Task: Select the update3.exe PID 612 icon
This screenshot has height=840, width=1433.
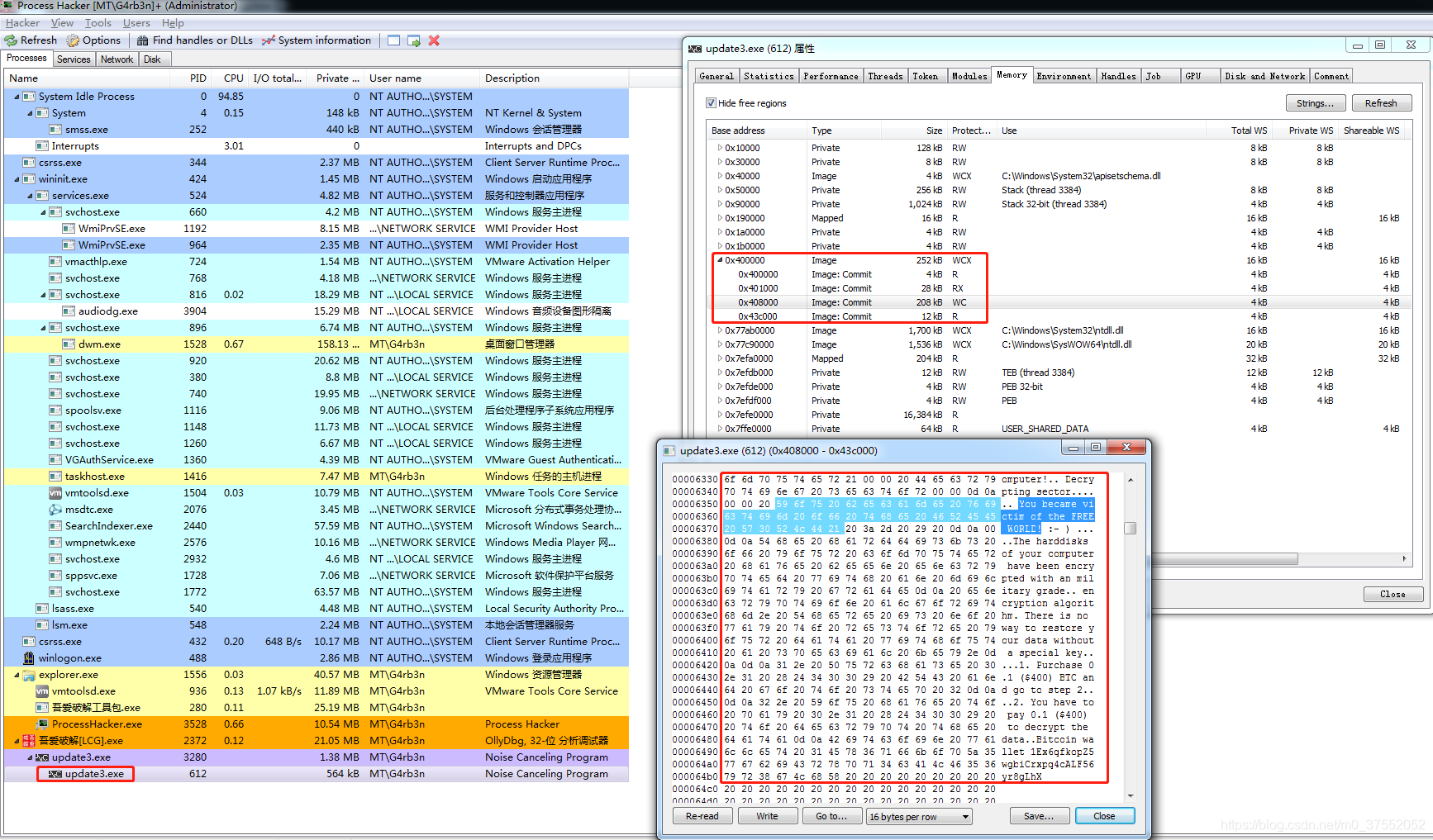Action: click(55, 774)
